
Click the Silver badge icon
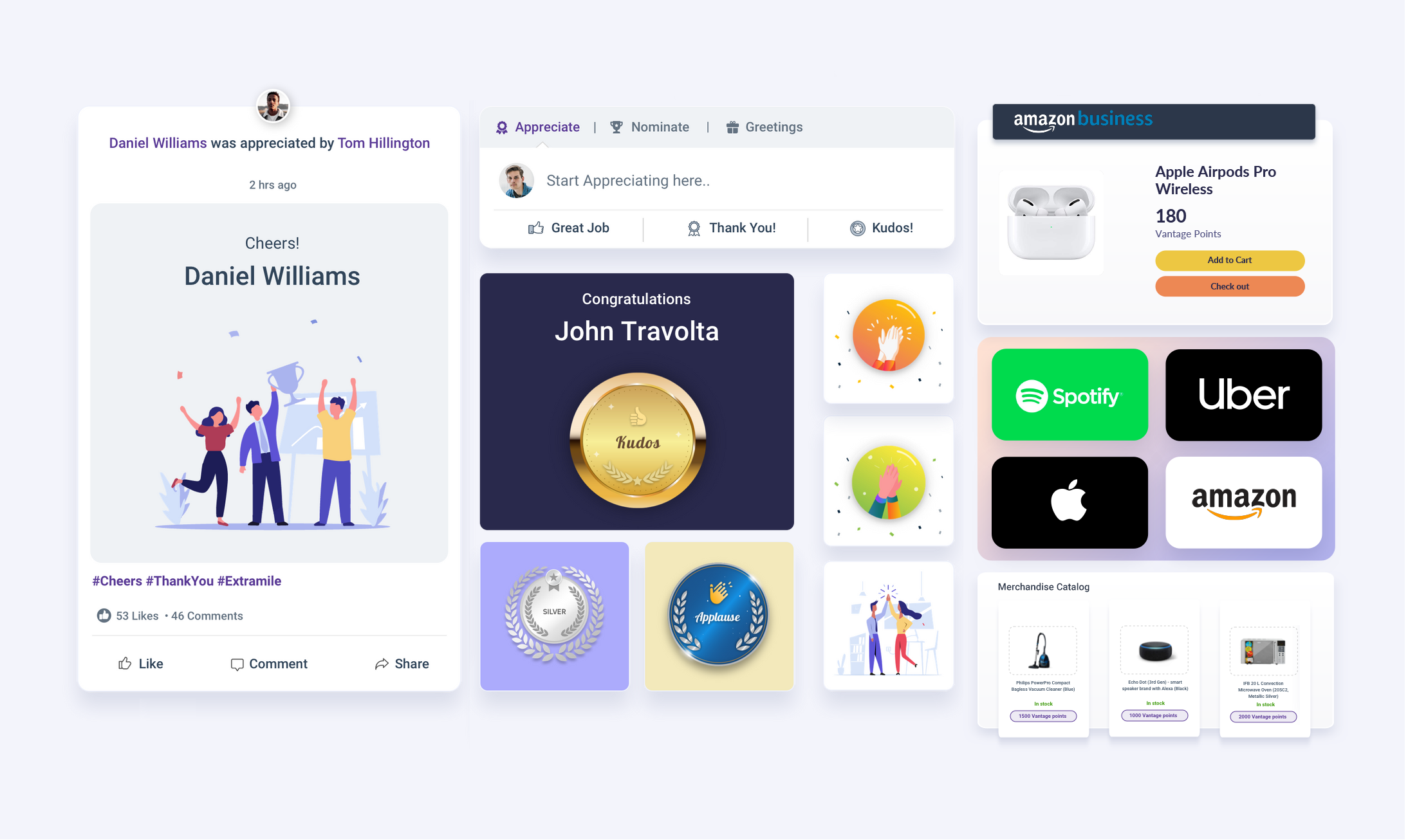click(x=553, y=617)
